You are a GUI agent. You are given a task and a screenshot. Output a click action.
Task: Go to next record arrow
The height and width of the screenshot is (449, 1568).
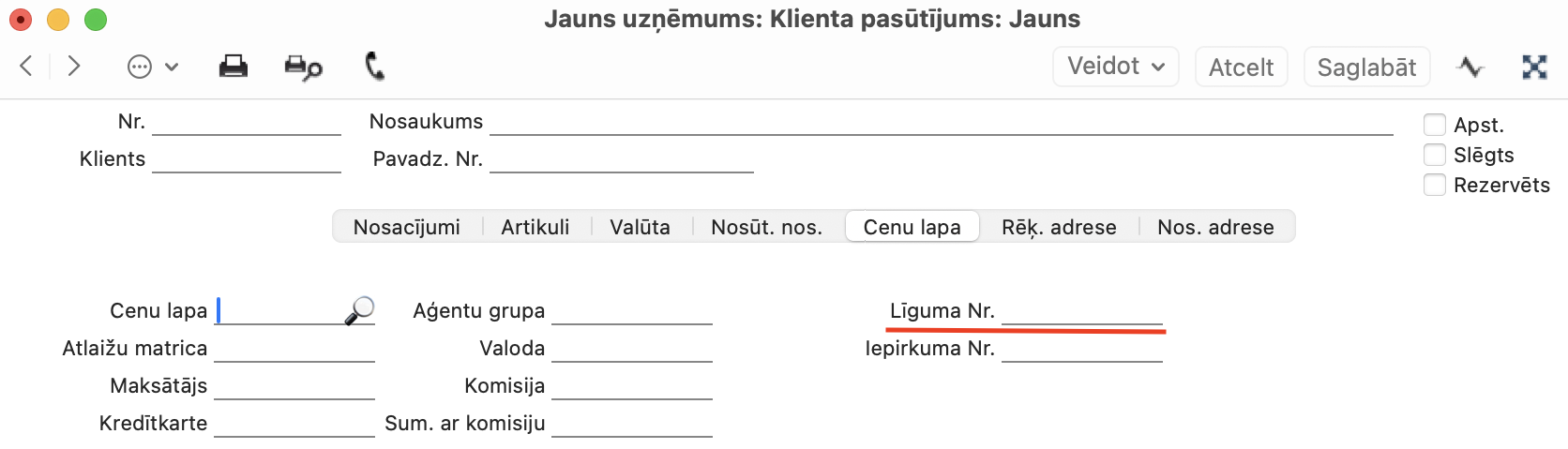click(73, 66)
